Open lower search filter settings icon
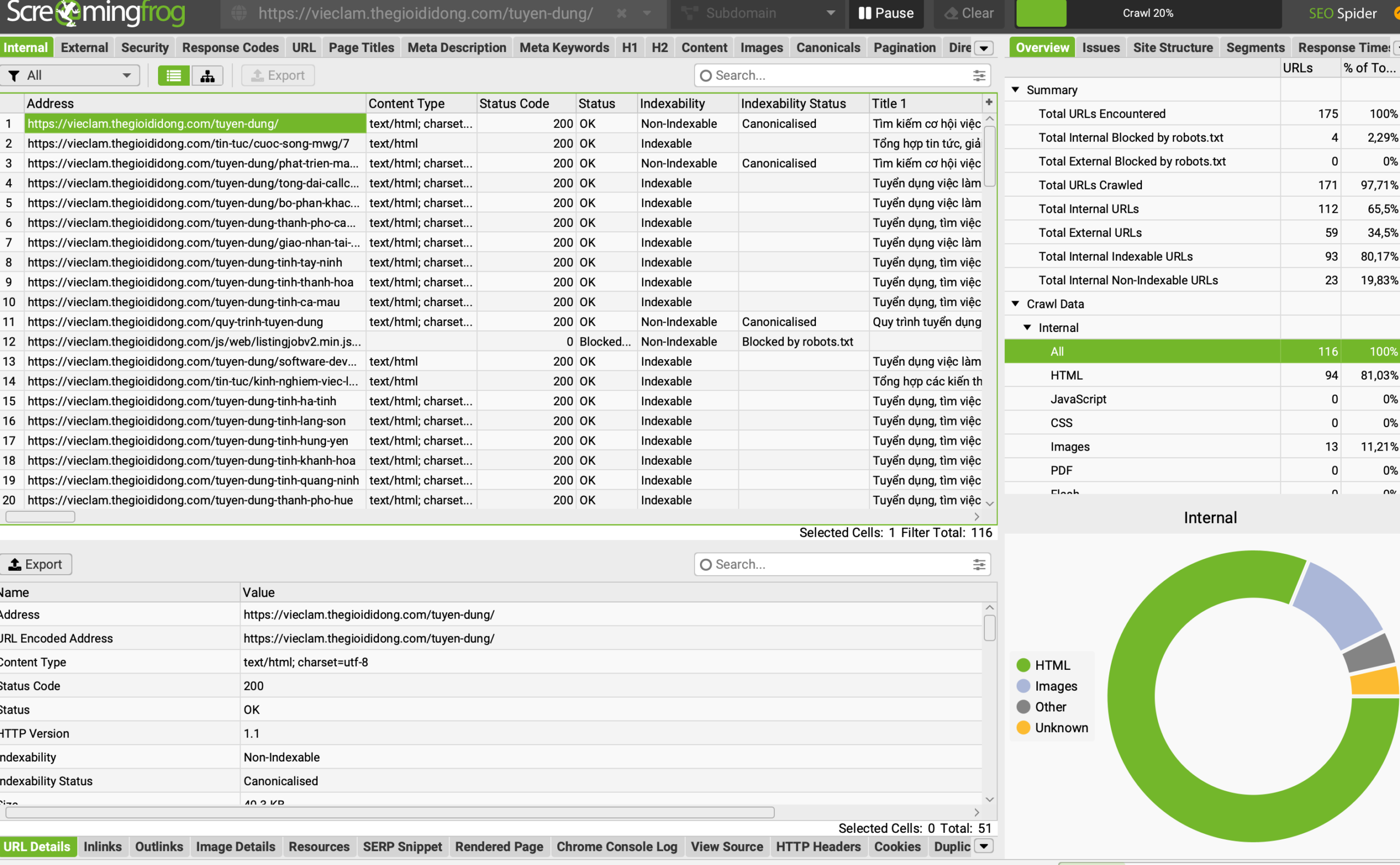Screen dimensions: 1400x865 click(979, 565)
